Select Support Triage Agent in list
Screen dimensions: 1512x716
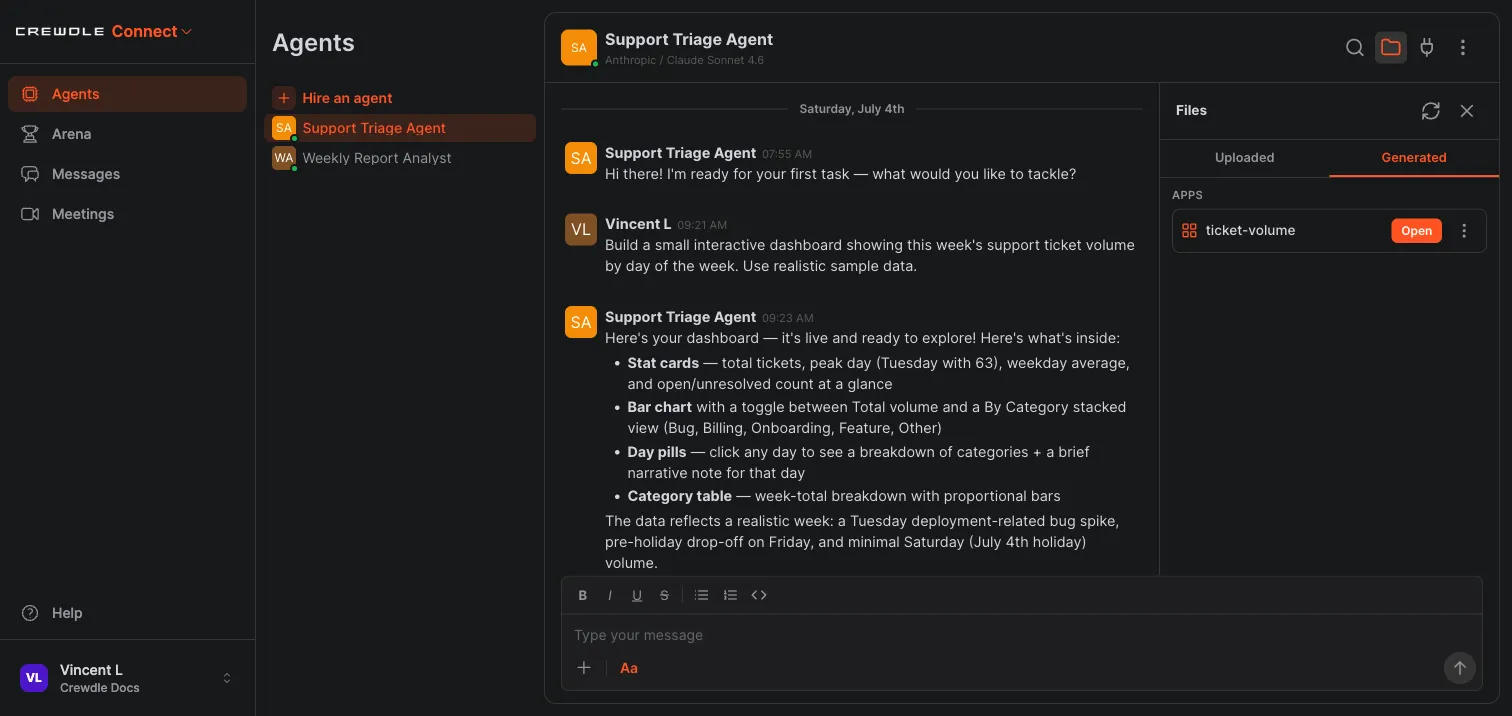[x=400, y=128]
